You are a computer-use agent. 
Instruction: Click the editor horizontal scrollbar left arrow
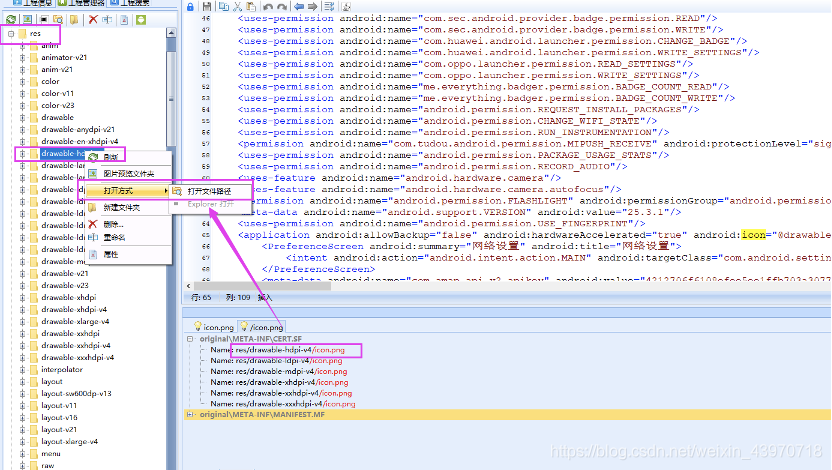[x=188, y=286]
